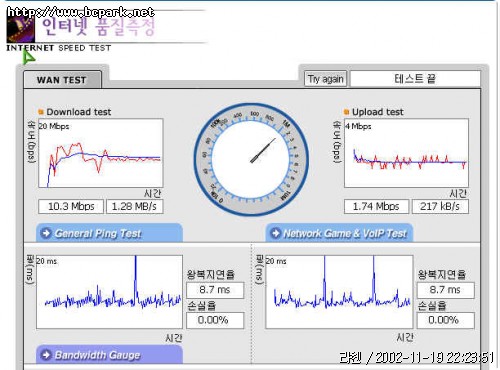Click the General Ping Test arrow icon

pos(46,233)
